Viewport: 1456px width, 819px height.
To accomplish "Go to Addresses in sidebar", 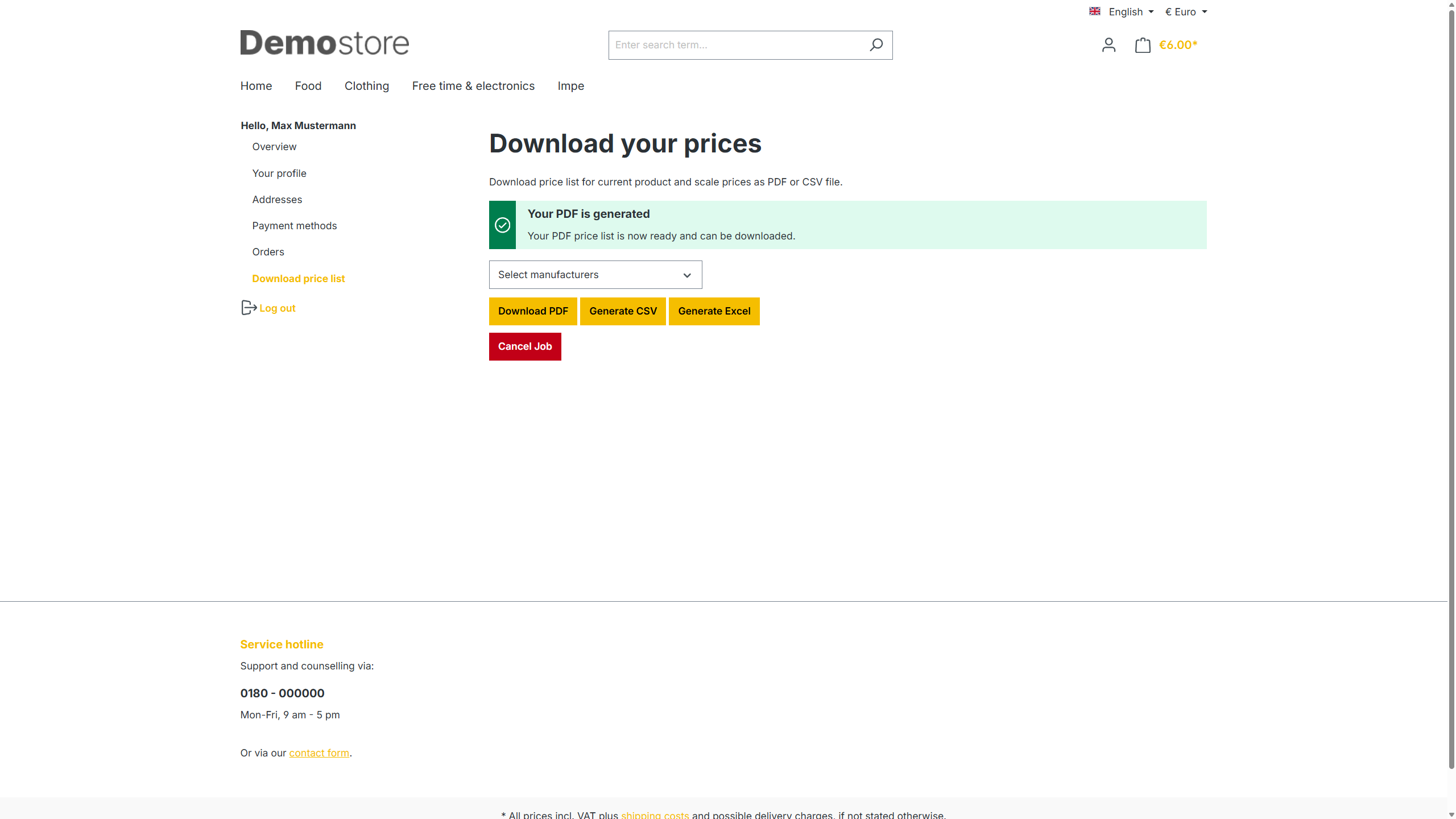I will click(x=277, y=200).
